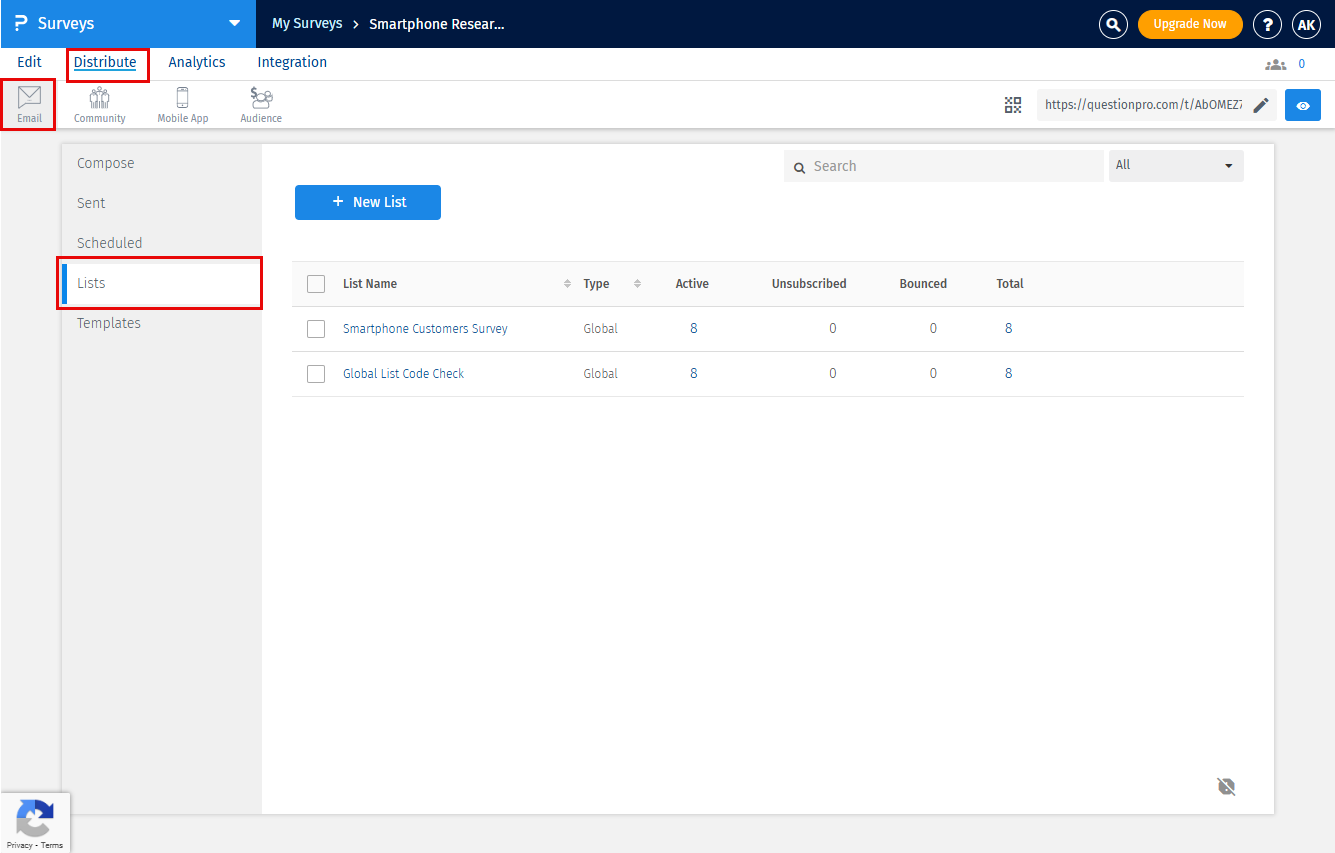Image resolution: width=1335 pixels, height=853 pixels.
Task: Click the QR code icon
Action: [1013, 105]
